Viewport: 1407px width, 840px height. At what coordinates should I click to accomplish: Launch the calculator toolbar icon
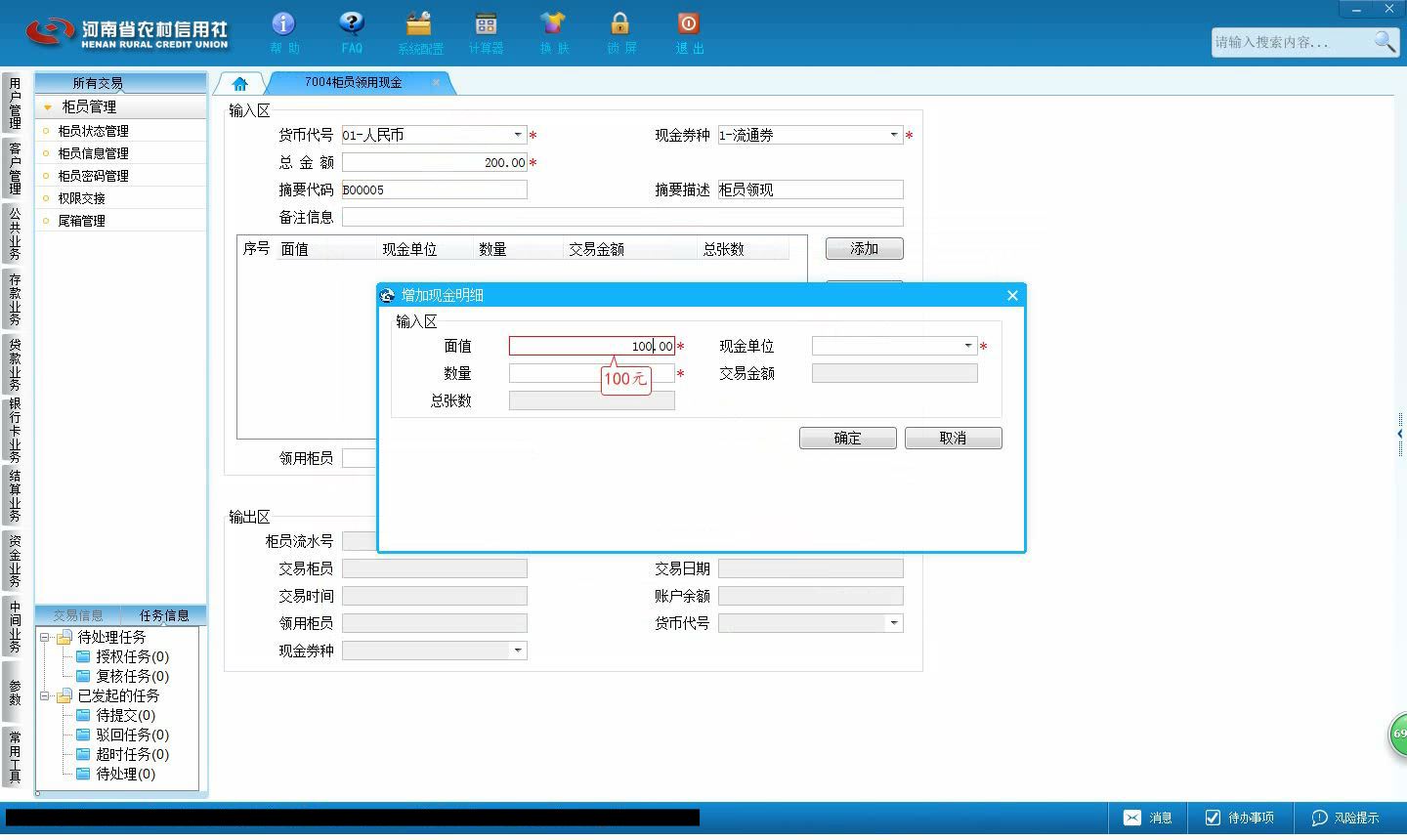pyautogui.click(x=486, y=23)
